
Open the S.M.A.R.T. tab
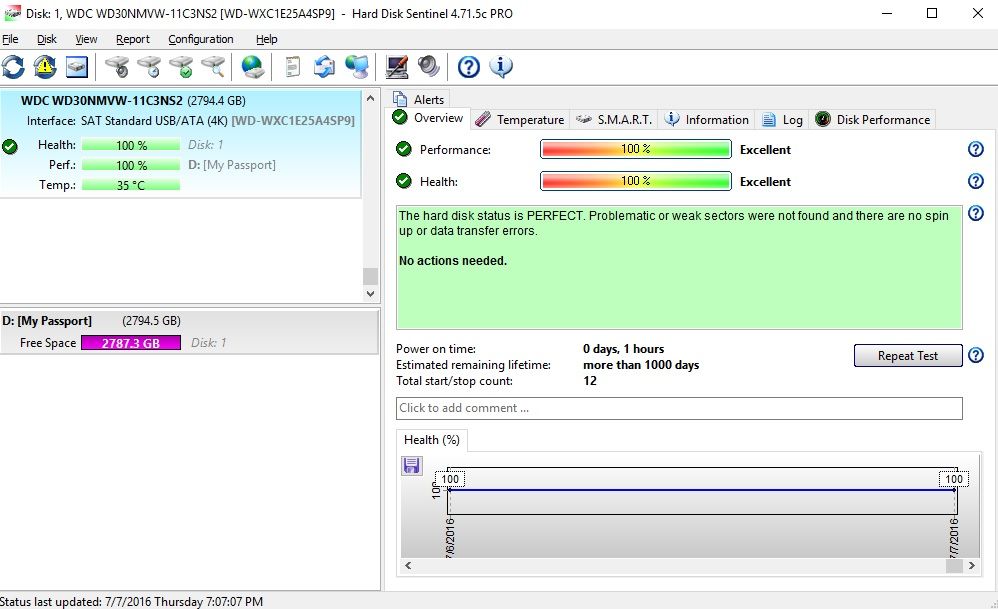[614, 120]
